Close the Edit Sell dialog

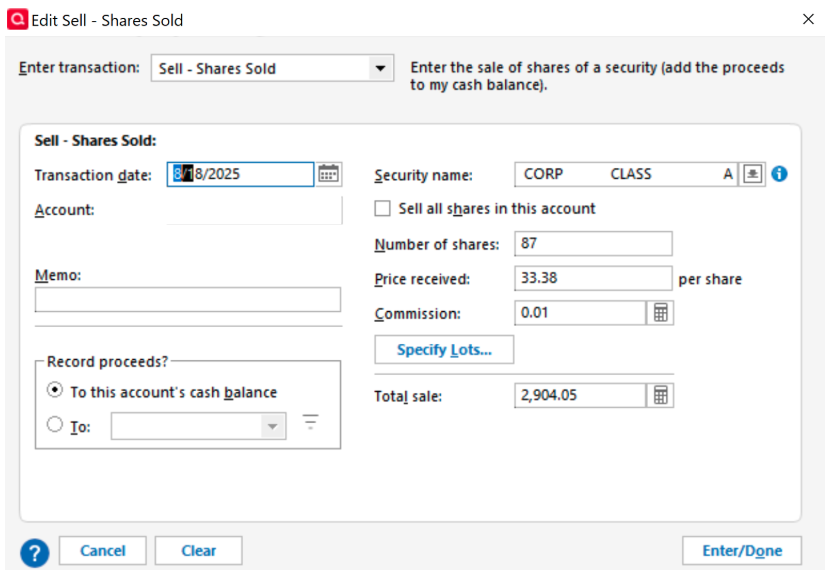[808, 19]
